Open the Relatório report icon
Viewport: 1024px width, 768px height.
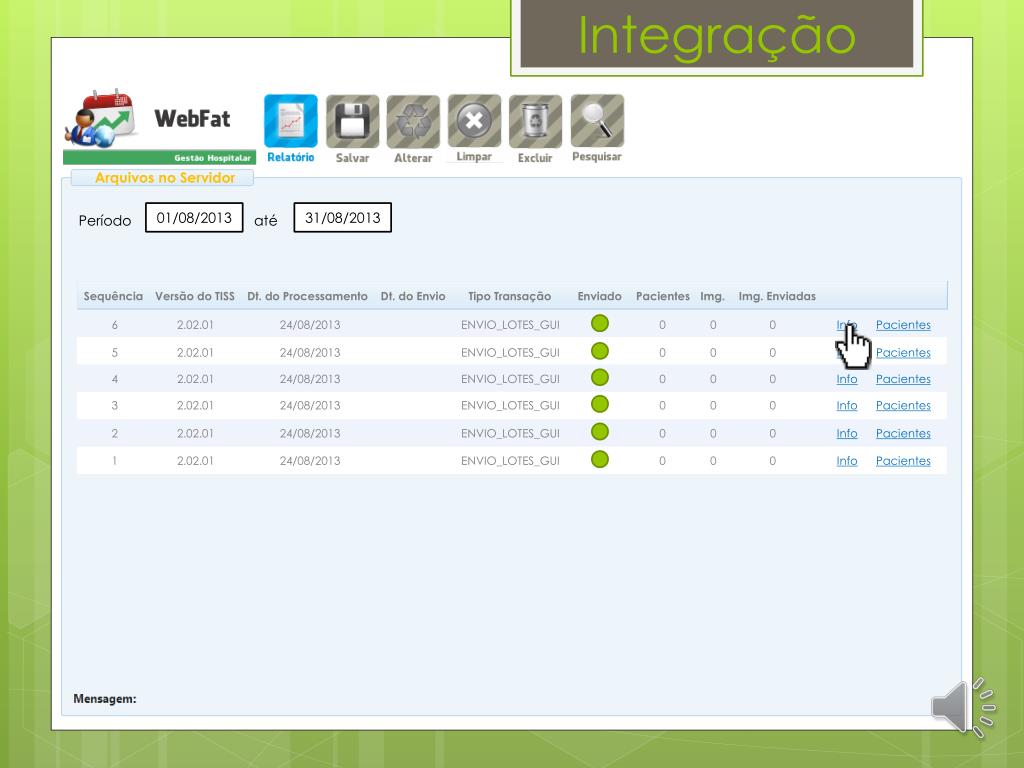click(291, 121)
